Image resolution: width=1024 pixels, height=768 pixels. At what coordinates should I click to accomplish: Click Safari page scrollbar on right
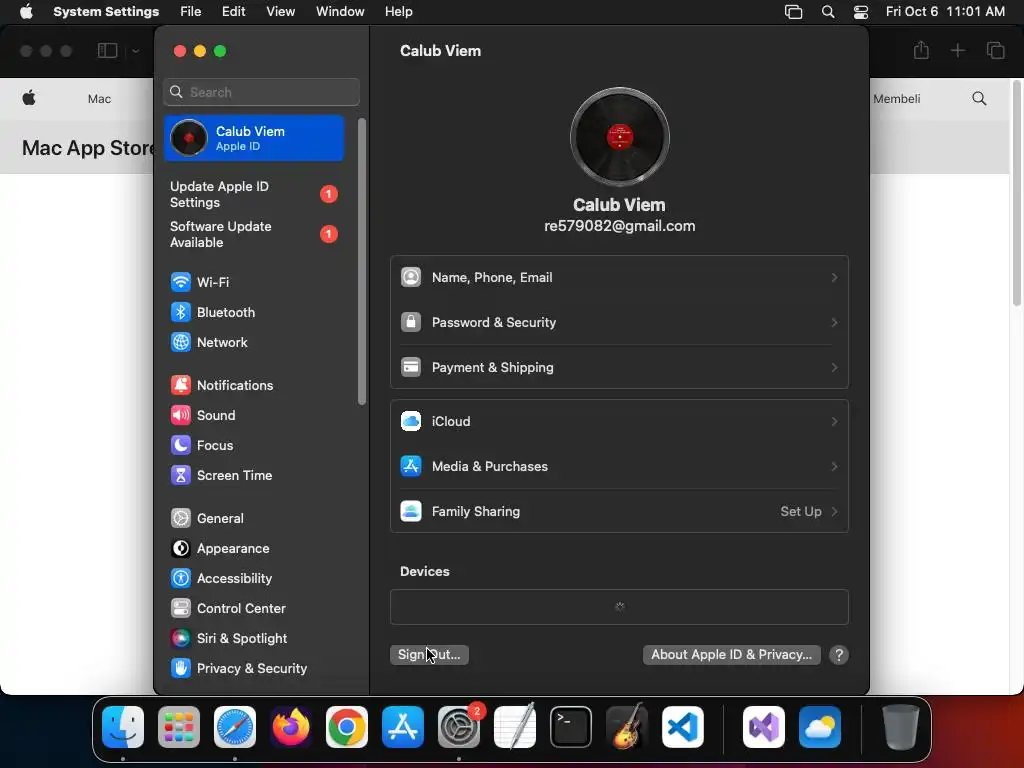point(1017,193)
